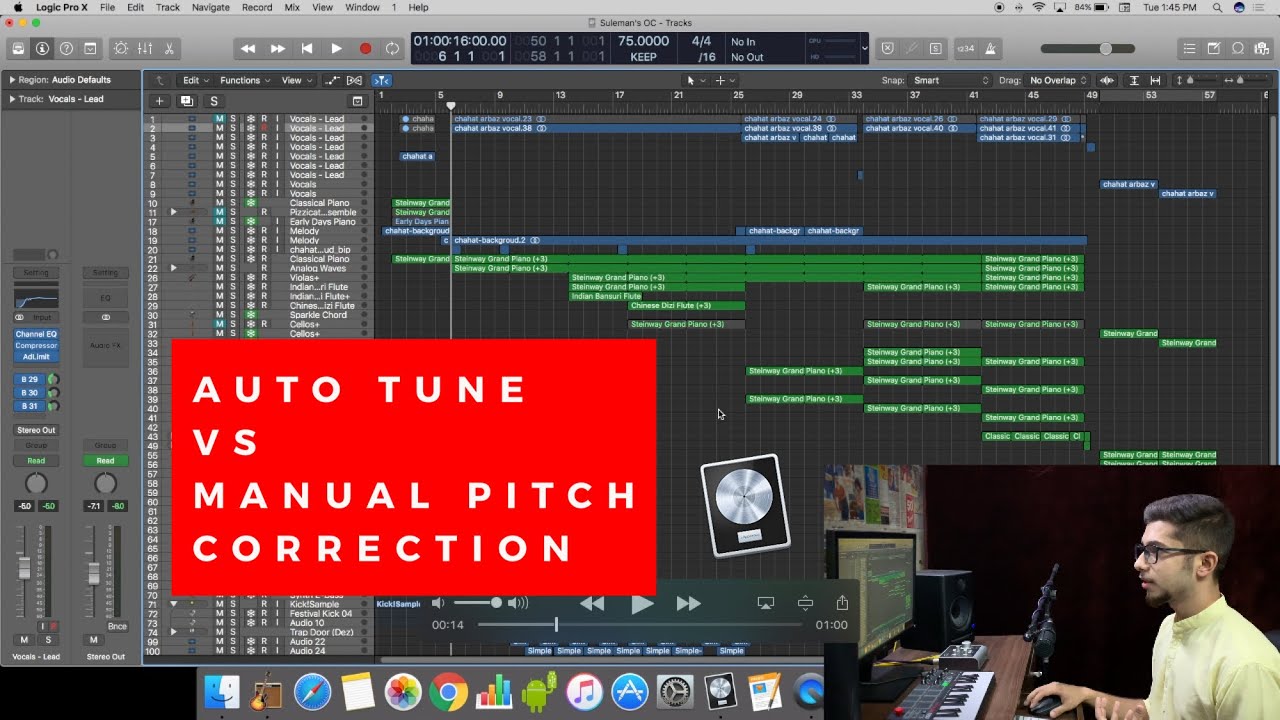Toggle the Inspector info button

click(42, 48)
